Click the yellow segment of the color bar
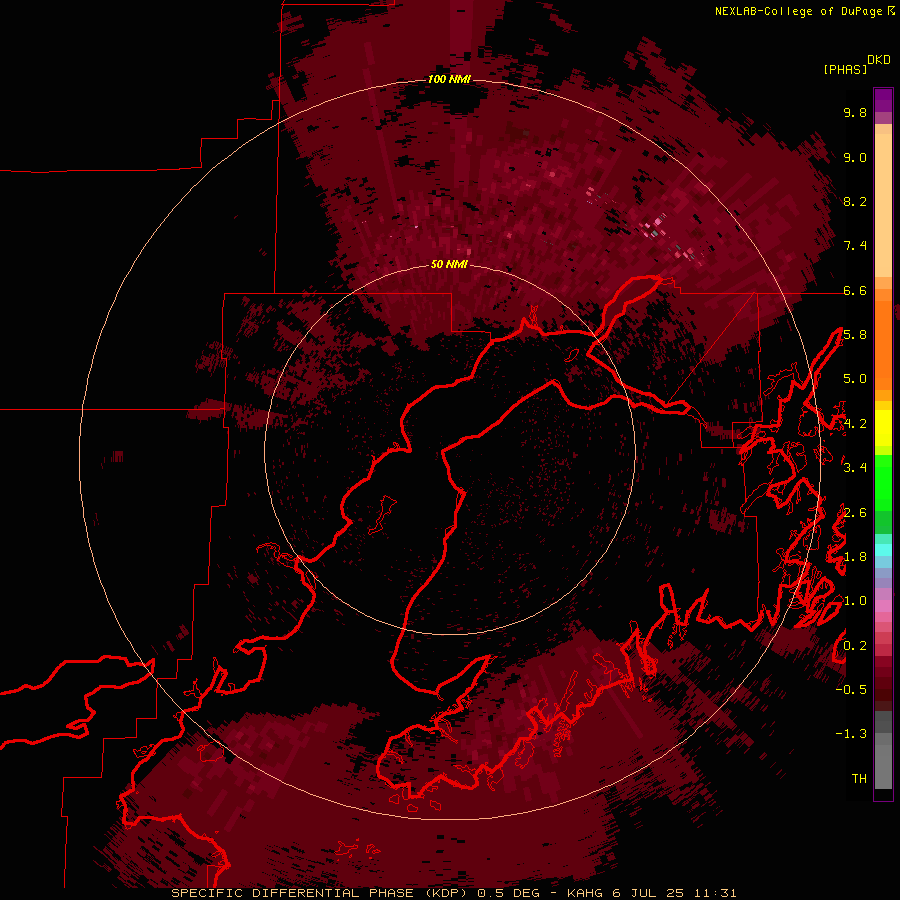The height and width of the screenshot is (900, 900). 883,428
